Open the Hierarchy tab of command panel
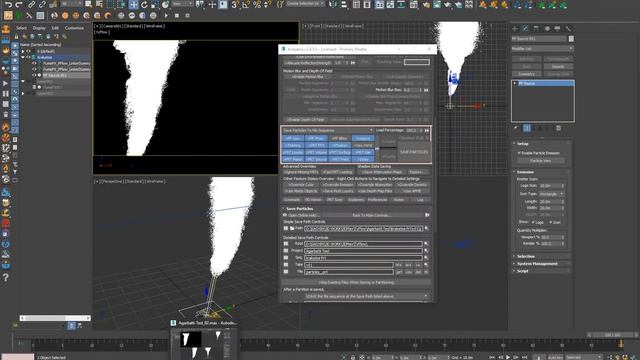This screenshot has height=360, width=640. 536,29
